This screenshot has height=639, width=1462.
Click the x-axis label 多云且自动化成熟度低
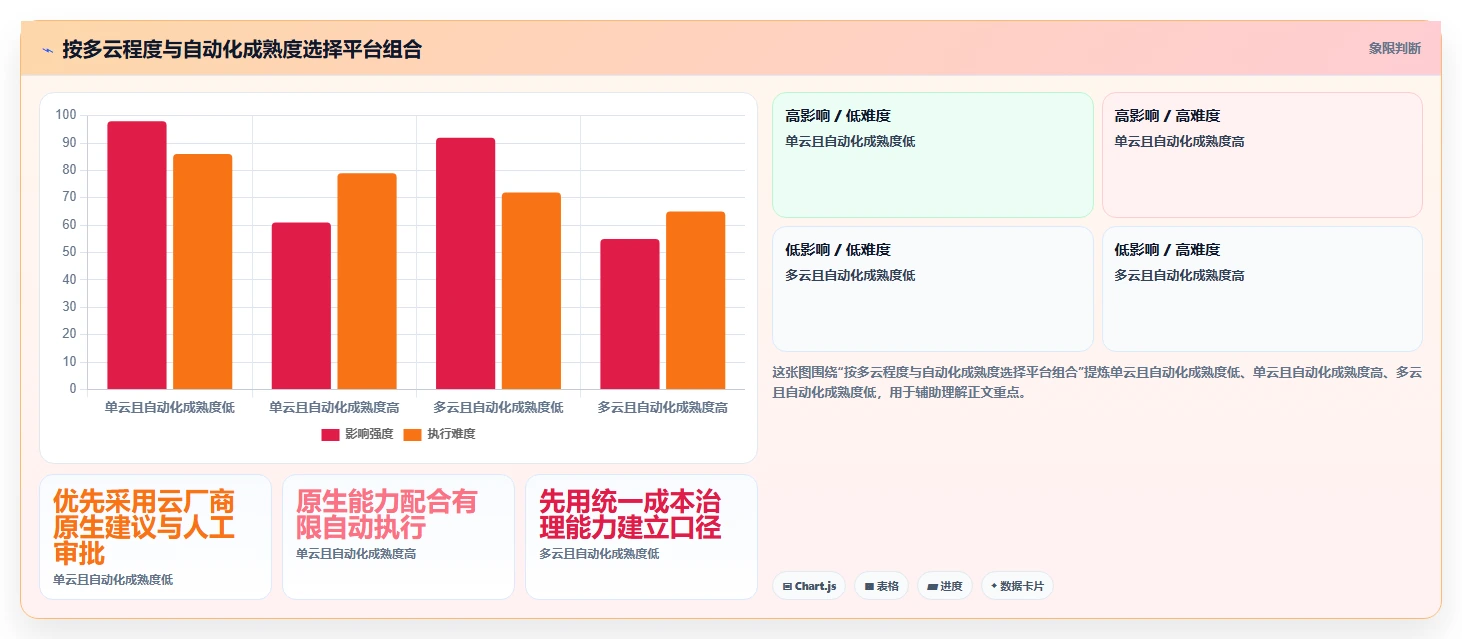(498, 408)
